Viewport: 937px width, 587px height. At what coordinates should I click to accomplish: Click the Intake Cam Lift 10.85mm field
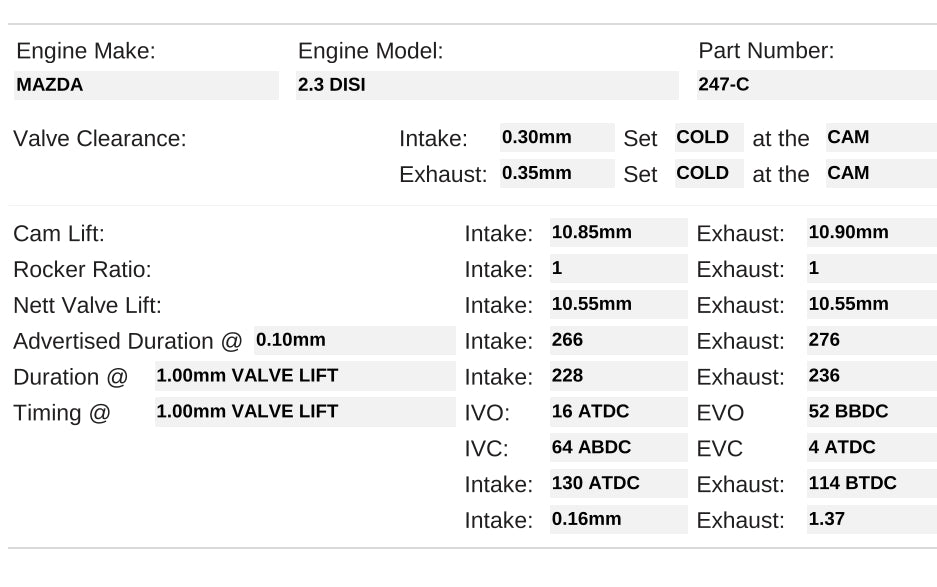click(618, 233)
